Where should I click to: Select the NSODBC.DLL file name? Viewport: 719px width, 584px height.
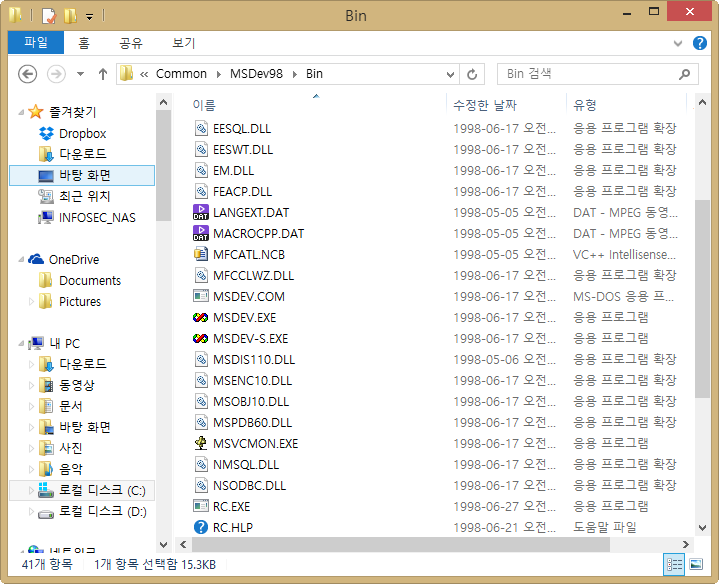(x=249, y=485)
